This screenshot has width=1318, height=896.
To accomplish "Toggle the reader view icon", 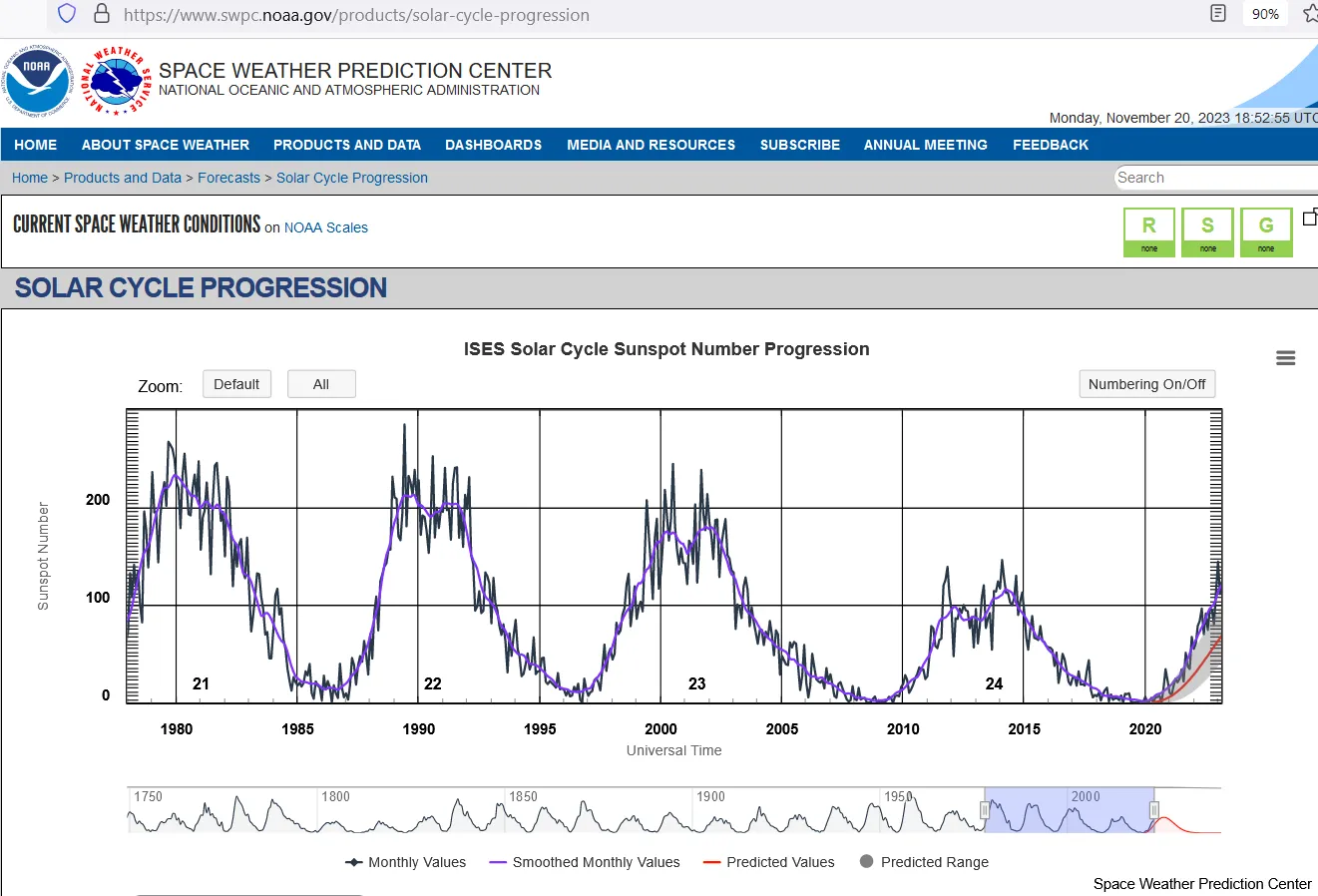I will click(1218, 14).
